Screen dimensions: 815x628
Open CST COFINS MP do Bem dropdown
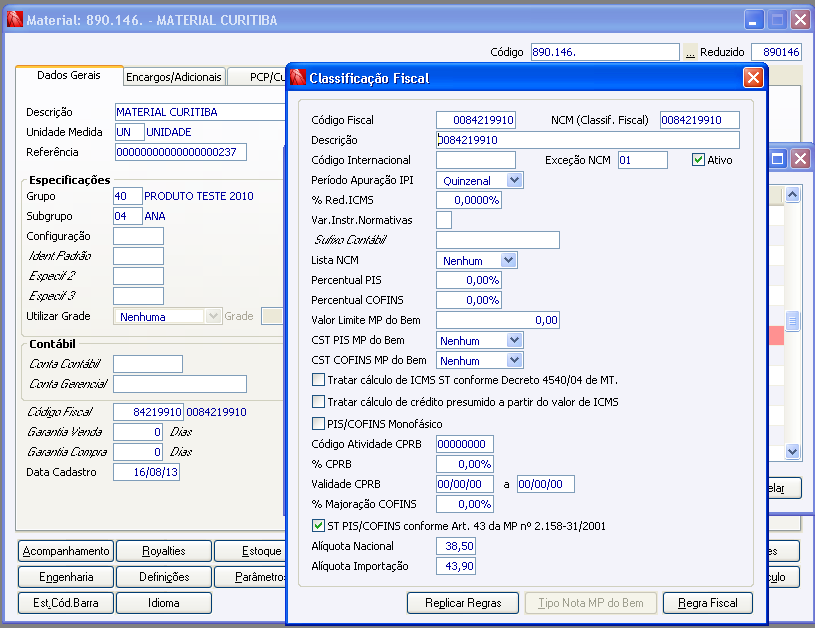514,360
